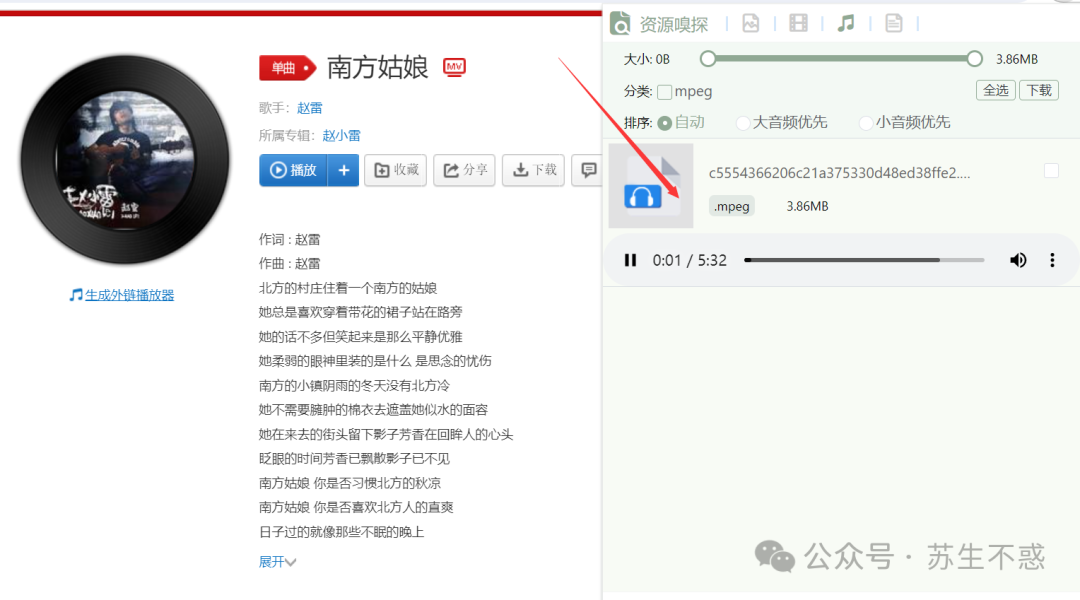Click the 全选 select-all button
Screen dimensions: 1080x600
[x=995, y=90]
